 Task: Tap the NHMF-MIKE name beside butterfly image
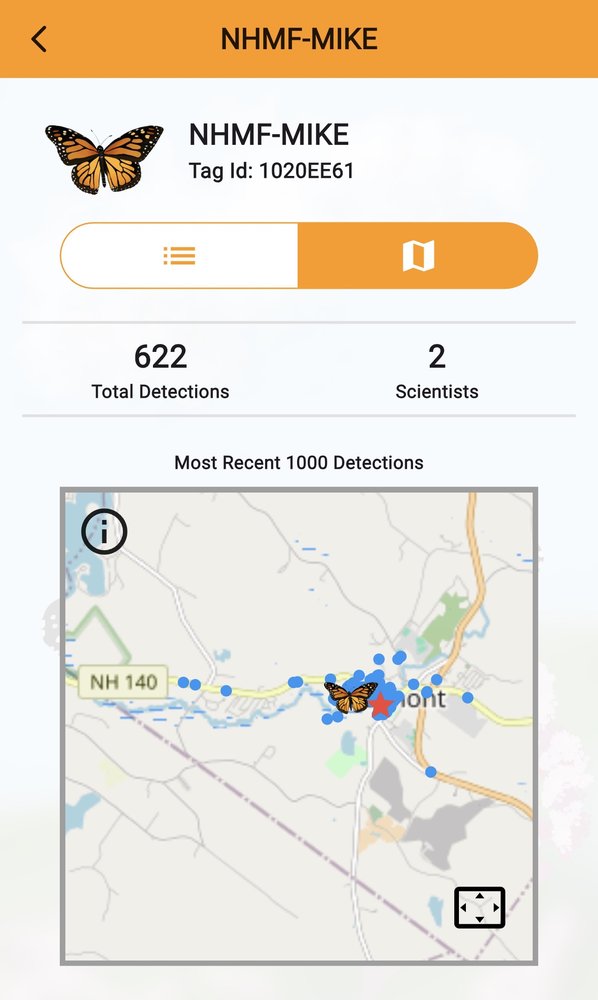[x=269, y=134]
